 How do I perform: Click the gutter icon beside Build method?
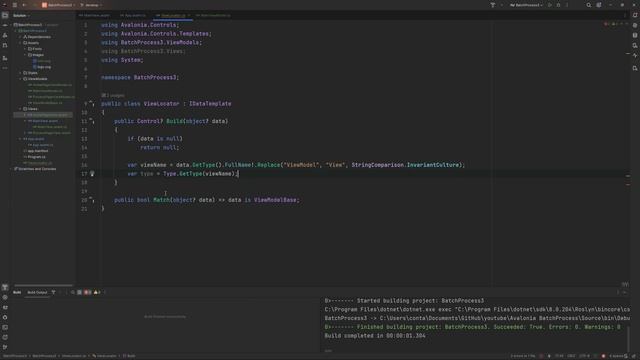tap(92, 121)
